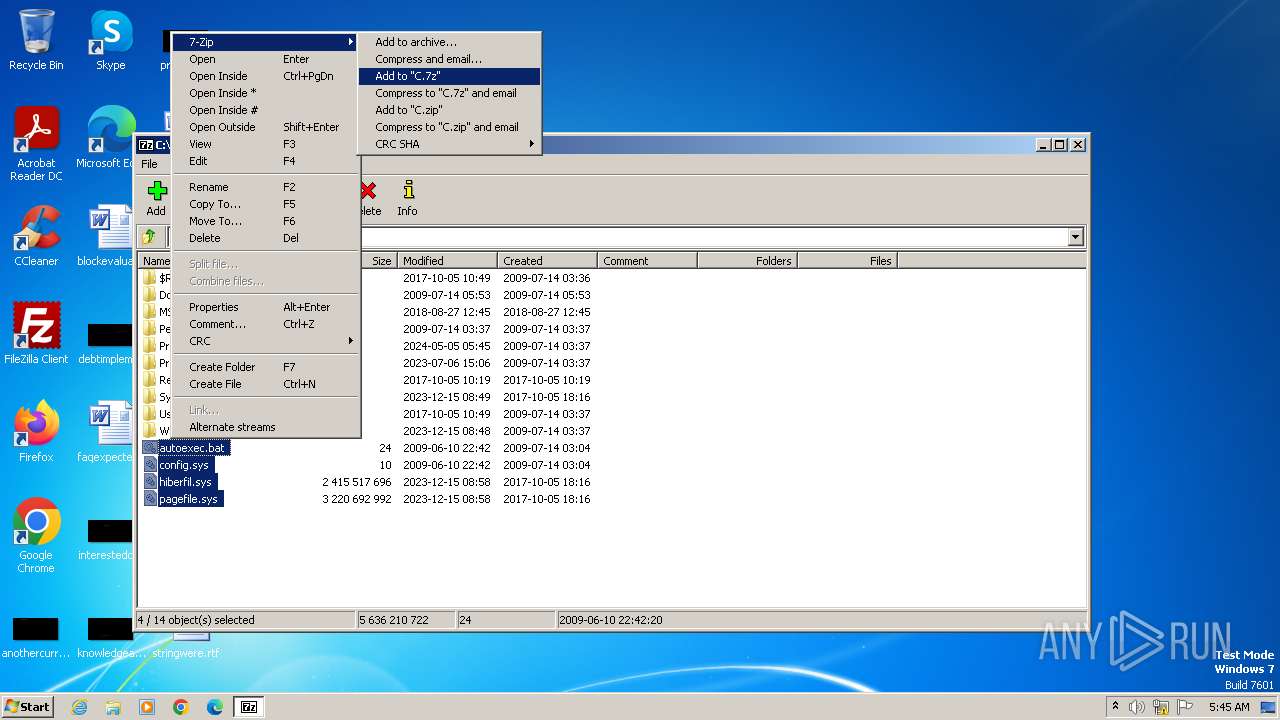
Task: Choose Open Outside menu entry
Action: [266, 127]
